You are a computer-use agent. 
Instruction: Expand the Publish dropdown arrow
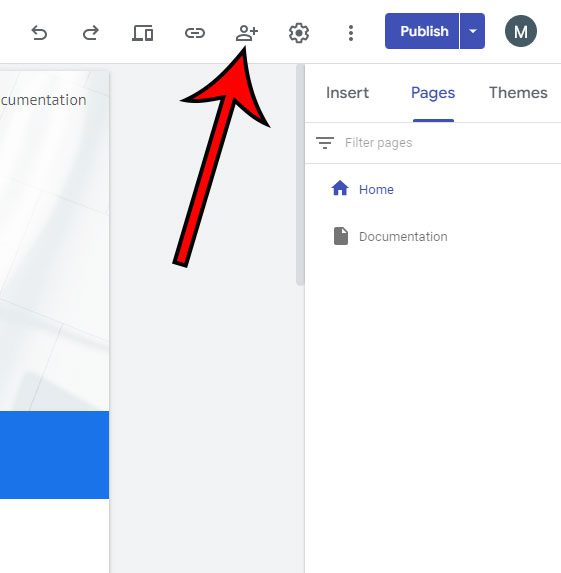(x=473, y=31)
